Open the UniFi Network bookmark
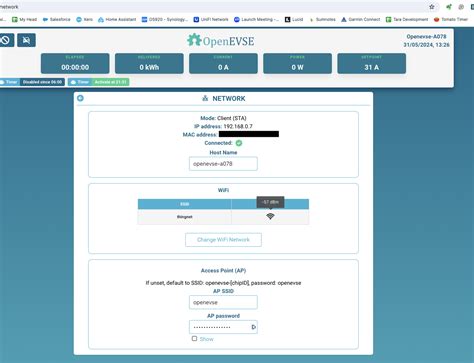Screen dimensions: 474x363 point(211,19)
